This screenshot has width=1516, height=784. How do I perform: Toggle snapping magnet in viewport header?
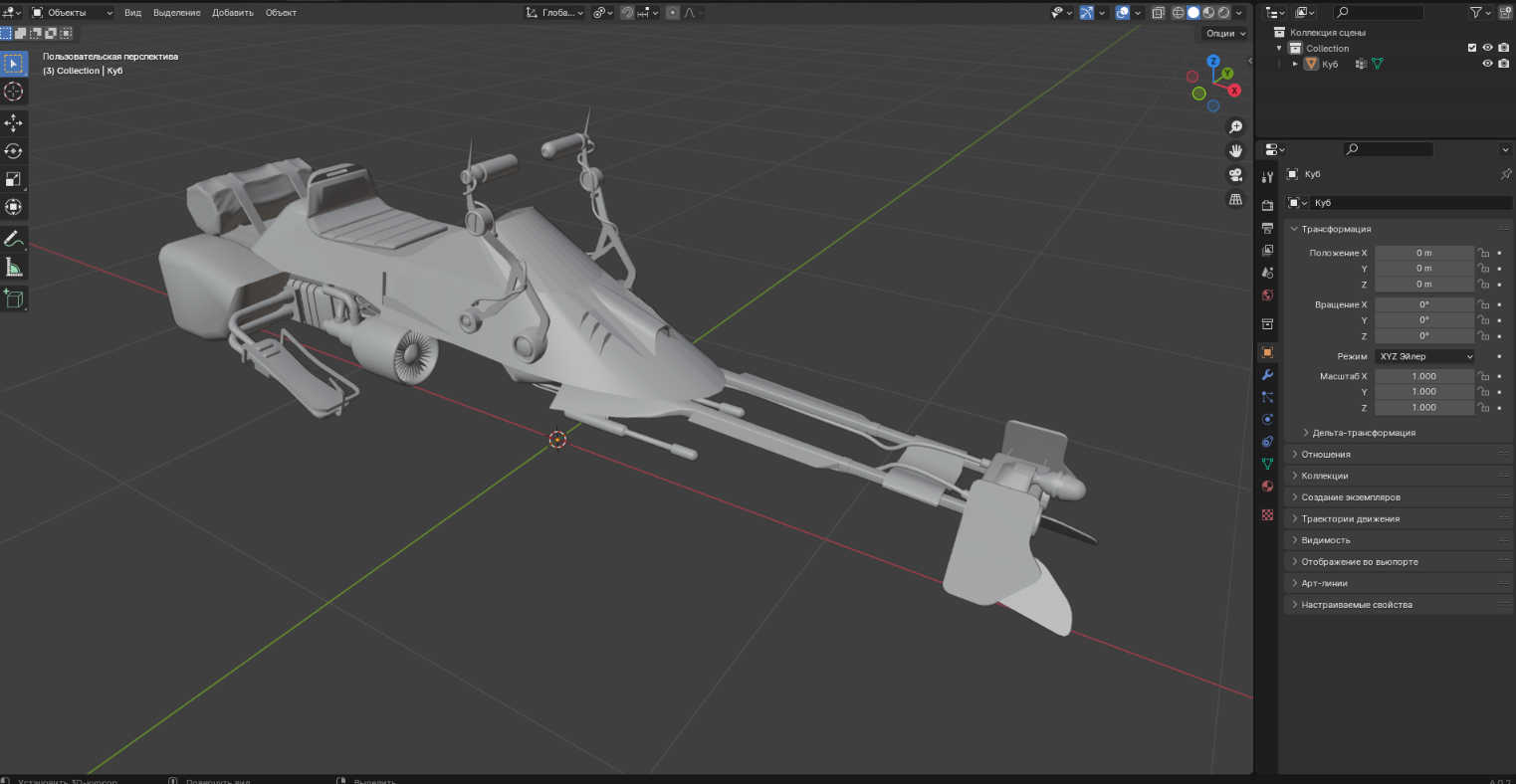click(x=627, y=13)
